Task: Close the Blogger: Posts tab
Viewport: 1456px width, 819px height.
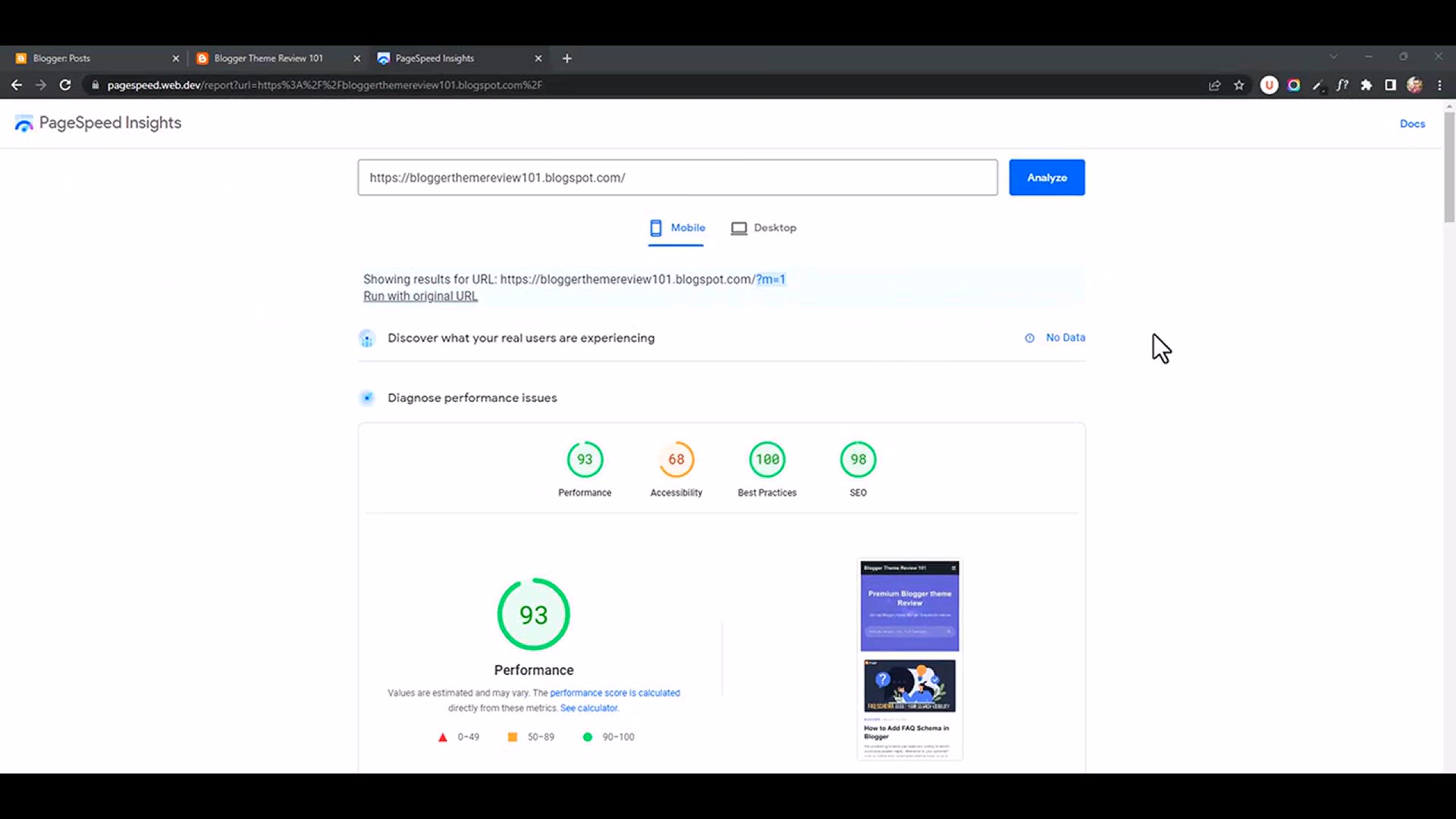Action: [x=176, y=58]
